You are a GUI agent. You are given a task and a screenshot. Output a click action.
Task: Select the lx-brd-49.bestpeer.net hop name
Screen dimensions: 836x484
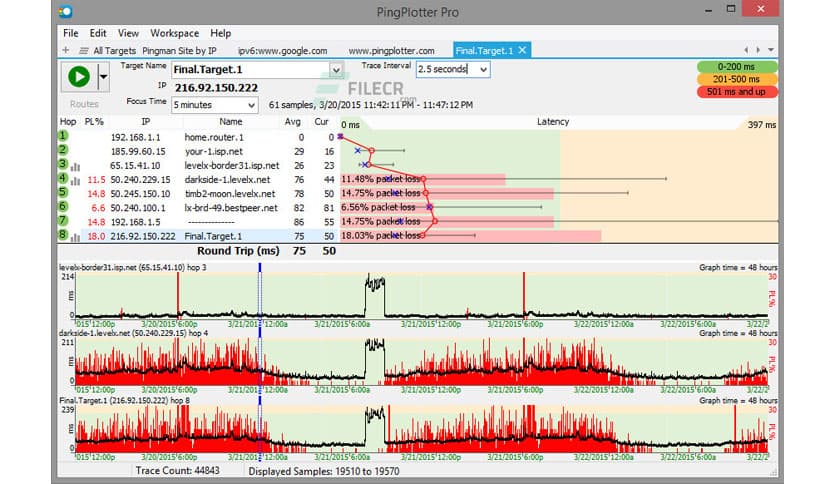(231, 208)
